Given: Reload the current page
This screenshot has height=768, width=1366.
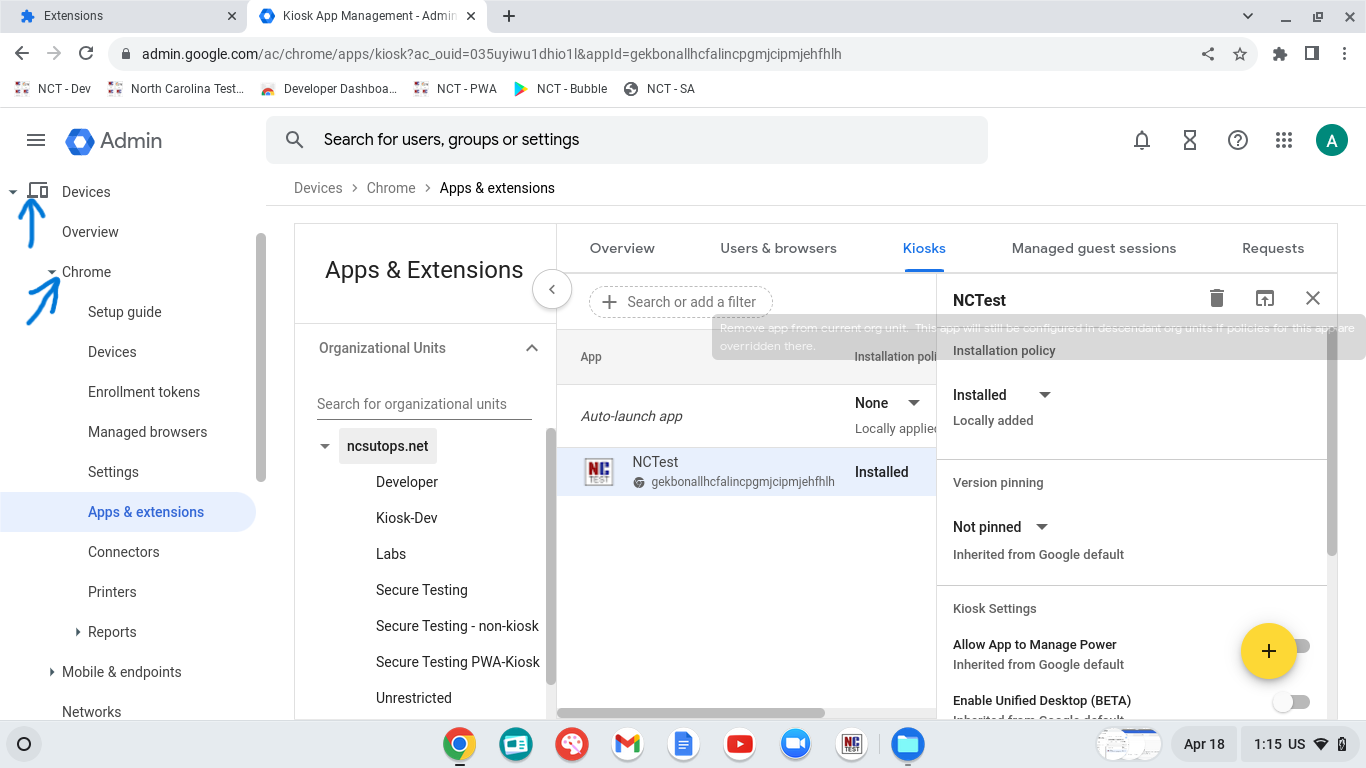Looking at the screenshot, I should 86,54.
